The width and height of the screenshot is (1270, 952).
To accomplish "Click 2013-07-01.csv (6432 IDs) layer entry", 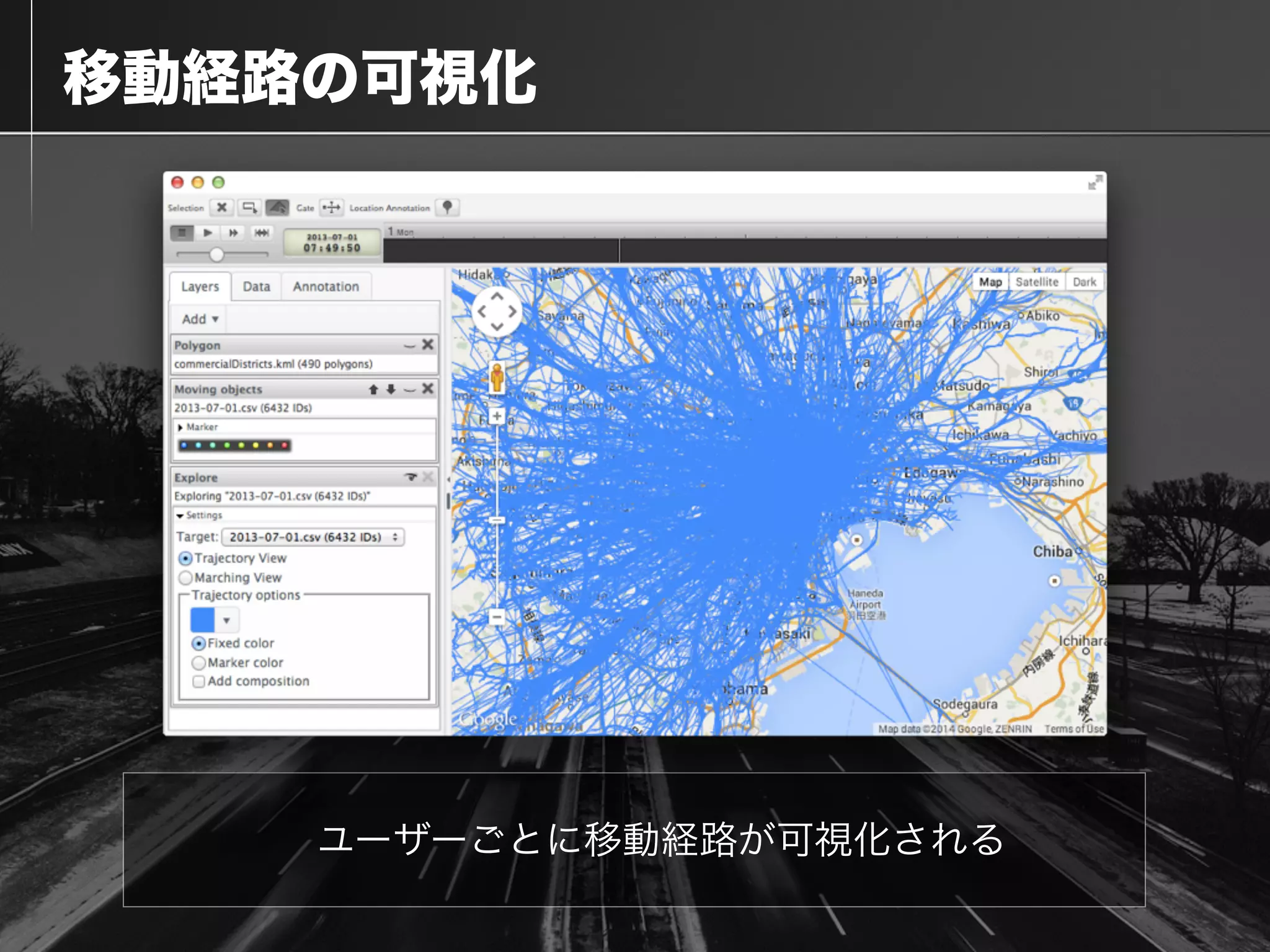I will pyautogui.click(x=243, y=408).
